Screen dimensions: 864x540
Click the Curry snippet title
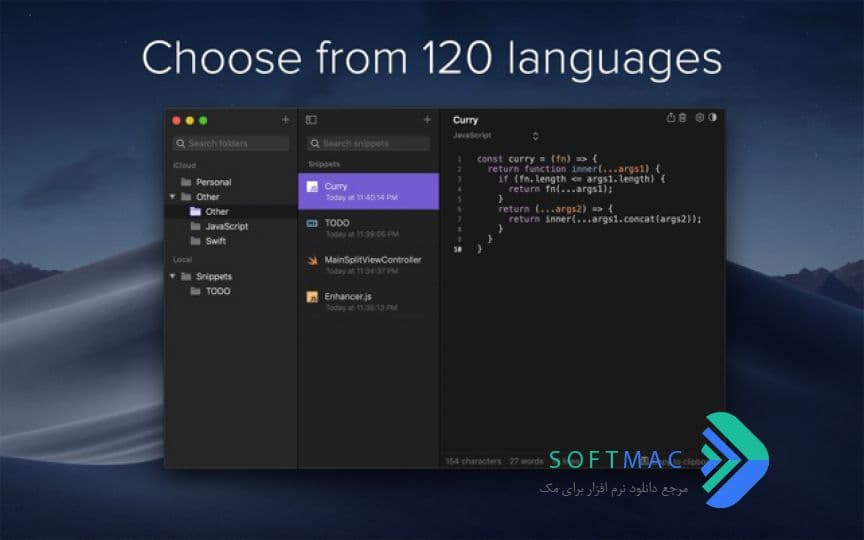point(466,120)
